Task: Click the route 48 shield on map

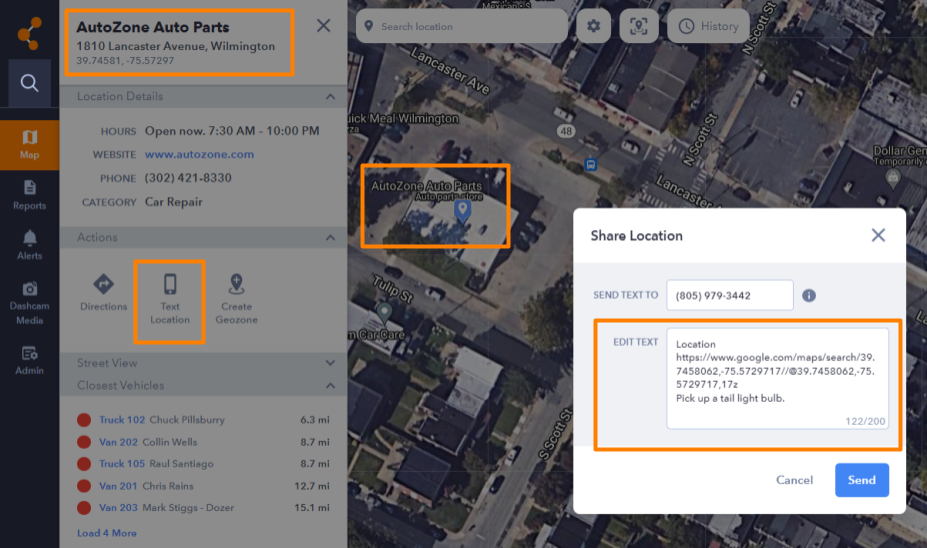Action: pyautogui.click(x=566, y=131)
